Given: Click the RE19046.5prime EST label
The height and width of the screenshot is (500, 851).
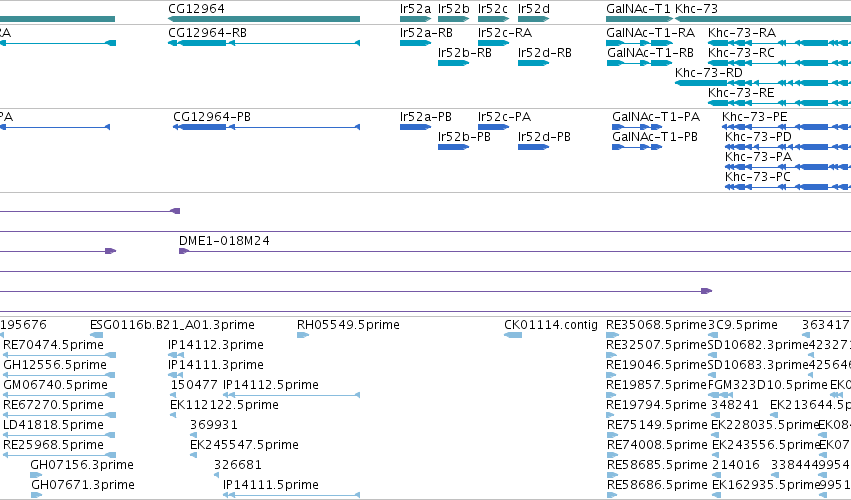Looking at the screenshot, I should [x=657, y=365].
